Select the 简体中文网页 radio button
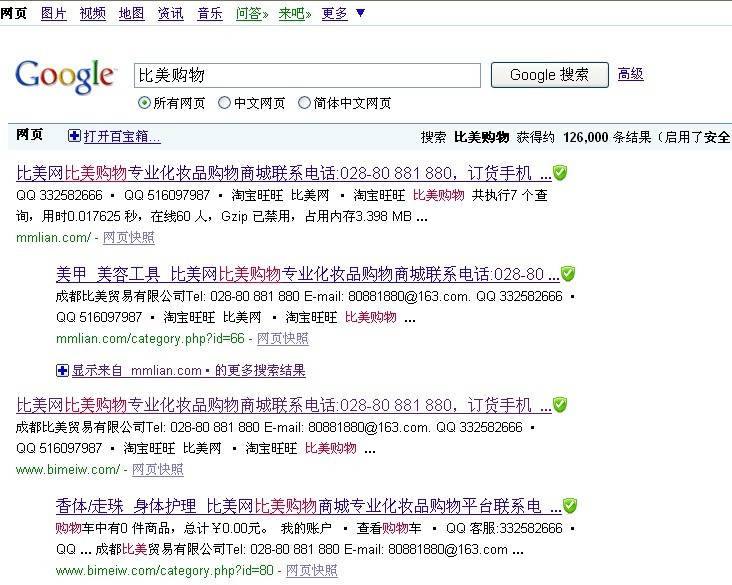The width and height of the screenshot is (732, 585). pos(304,103)
